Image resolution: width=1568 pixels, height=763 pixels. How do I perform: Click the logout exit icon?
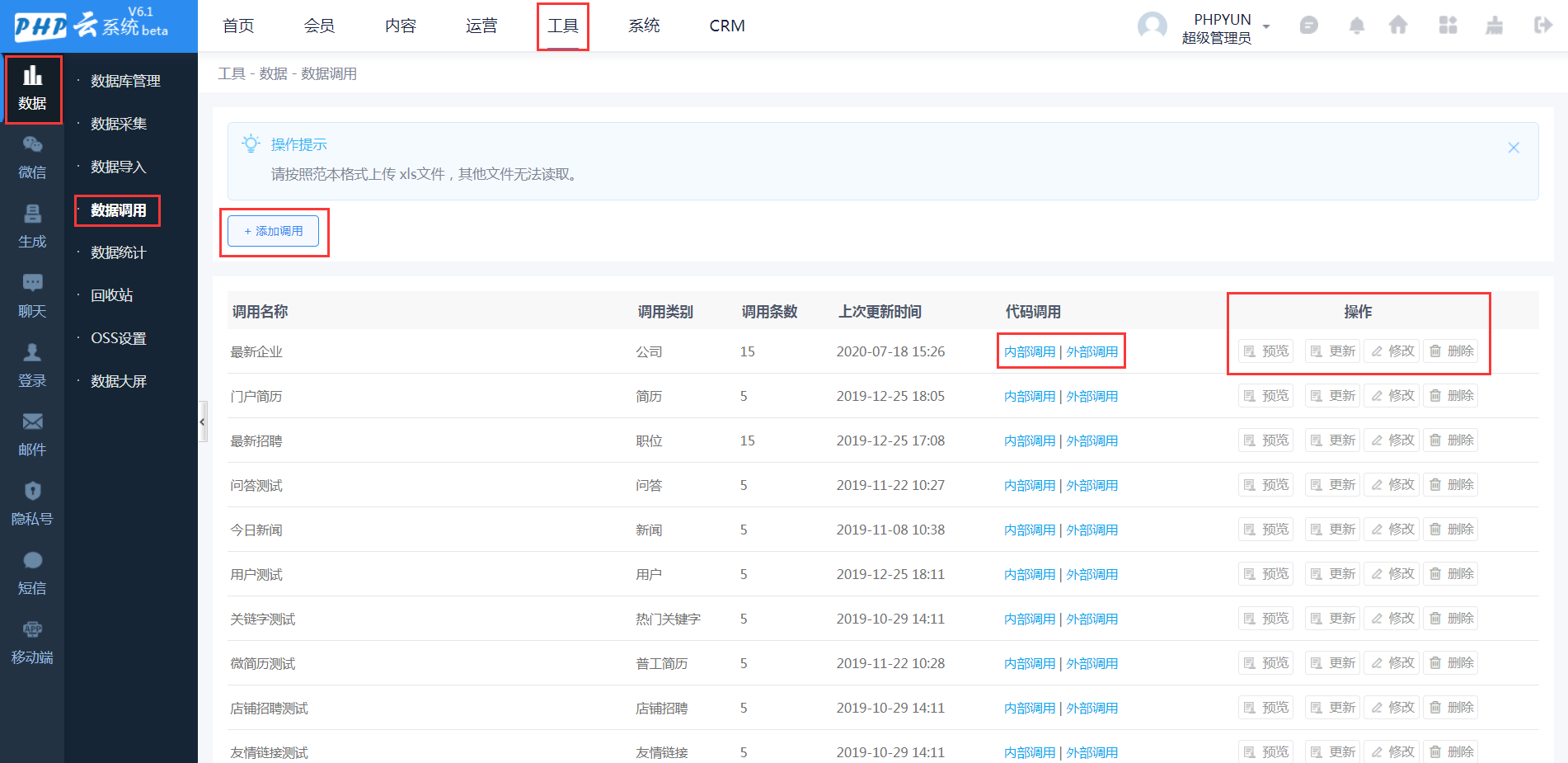pos(1542,26)
